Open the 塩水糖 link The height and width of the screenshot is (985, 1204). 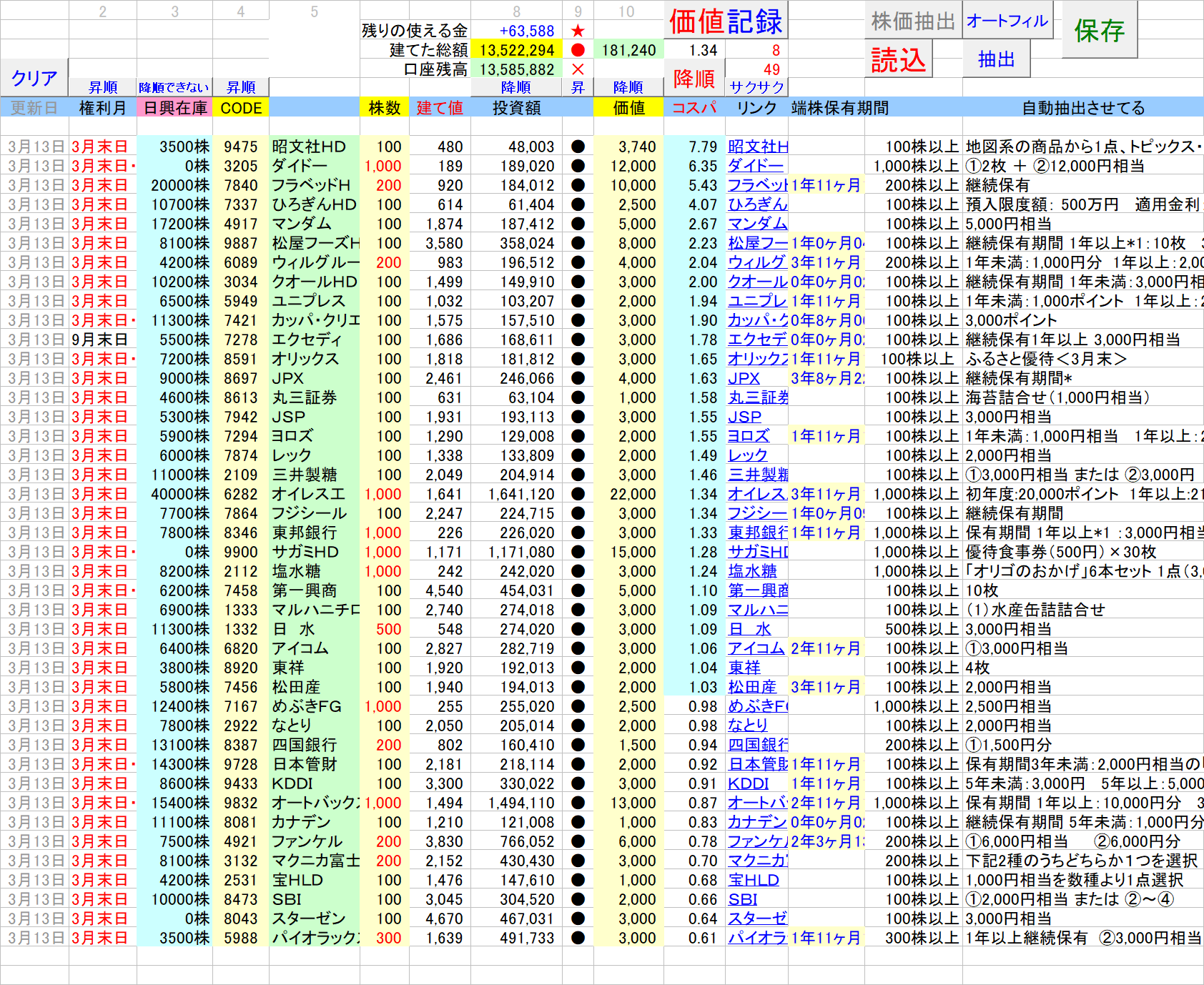(x=752, y=571)
